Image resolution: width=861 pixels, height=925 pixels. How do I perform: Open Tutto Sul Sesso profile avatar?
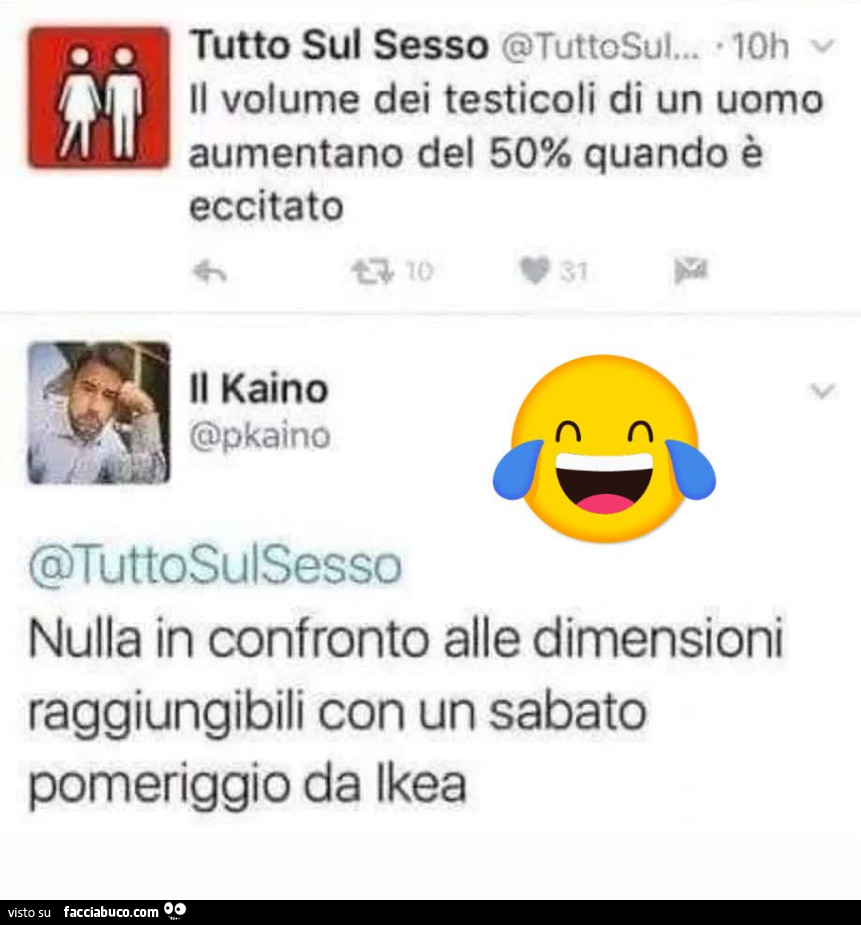coord(99,97)
